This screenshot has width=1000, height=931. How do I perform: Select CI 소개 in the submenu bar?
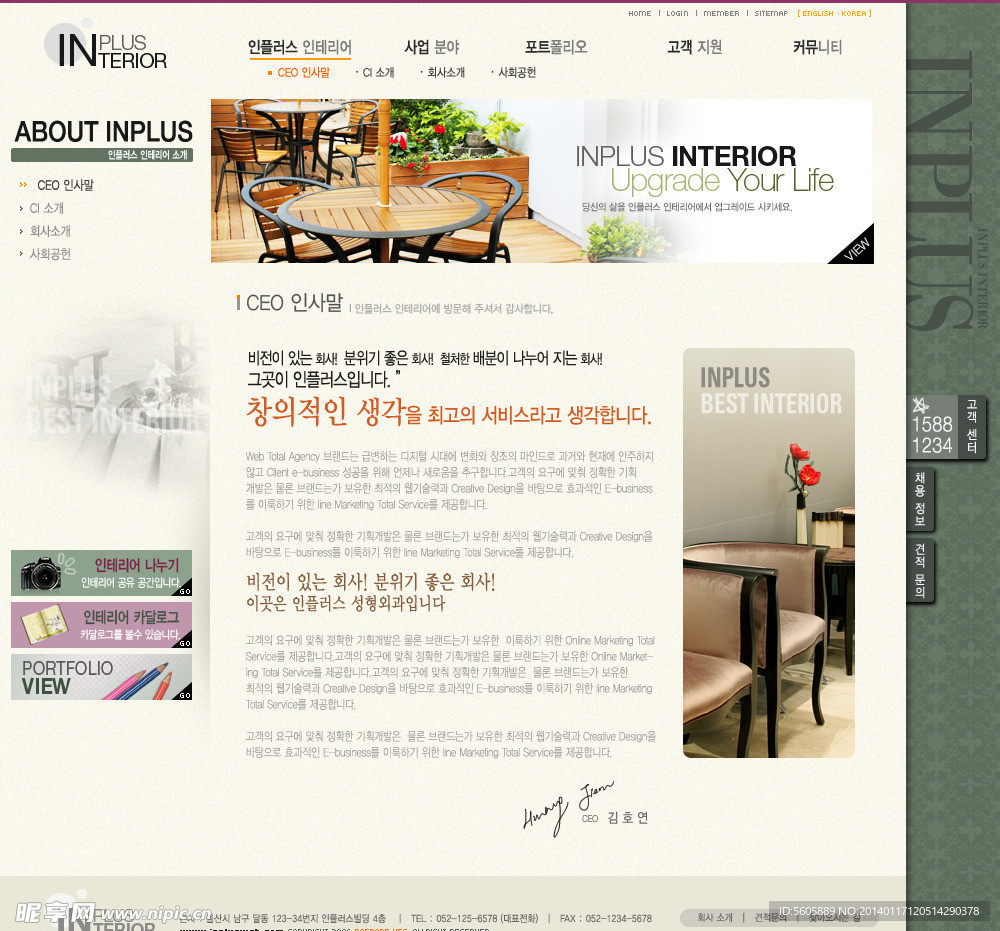tap(378, 73)
